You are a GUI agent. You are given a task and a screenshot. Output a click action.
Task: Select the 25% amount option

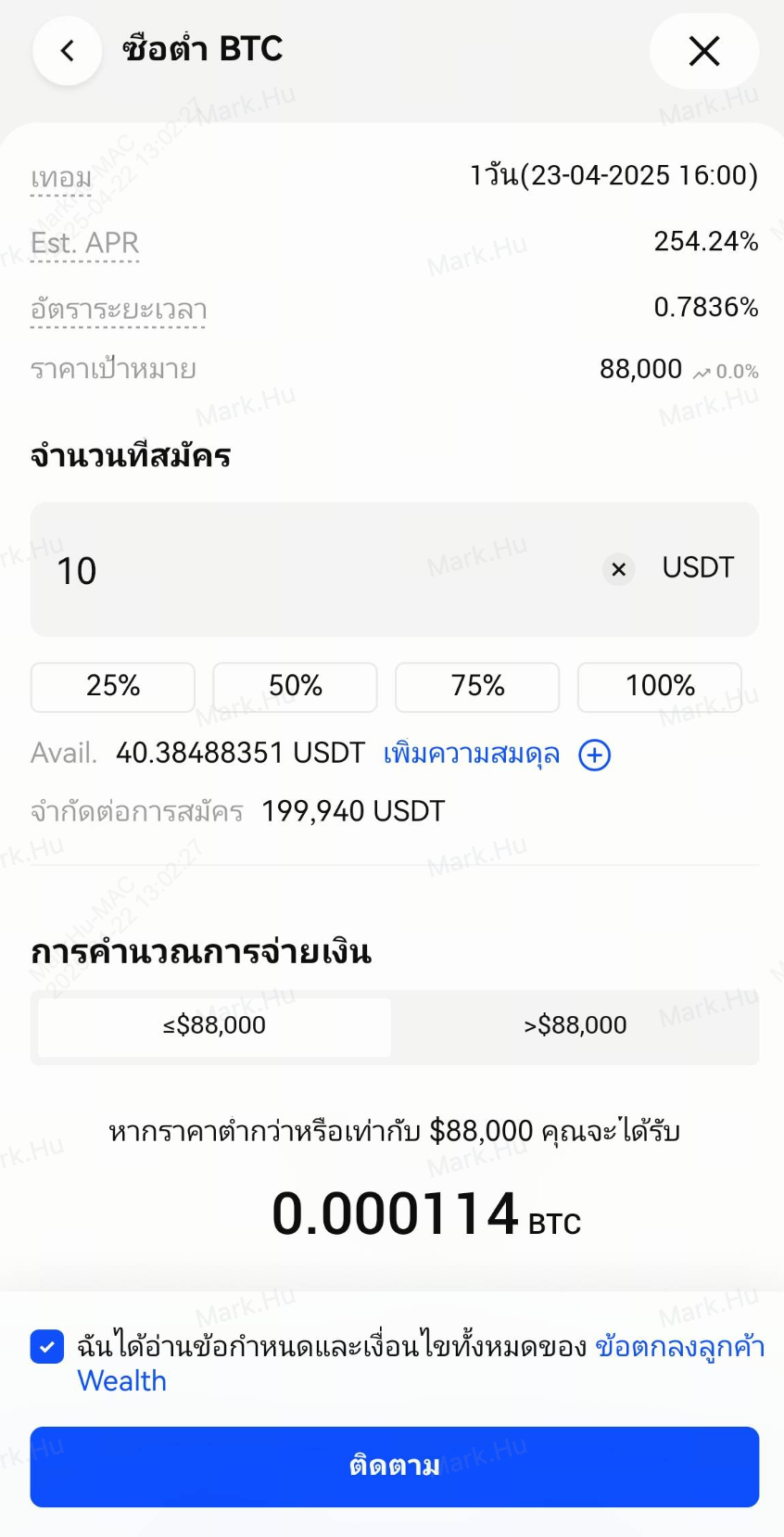pyautogui.click(x=113, y=686)
